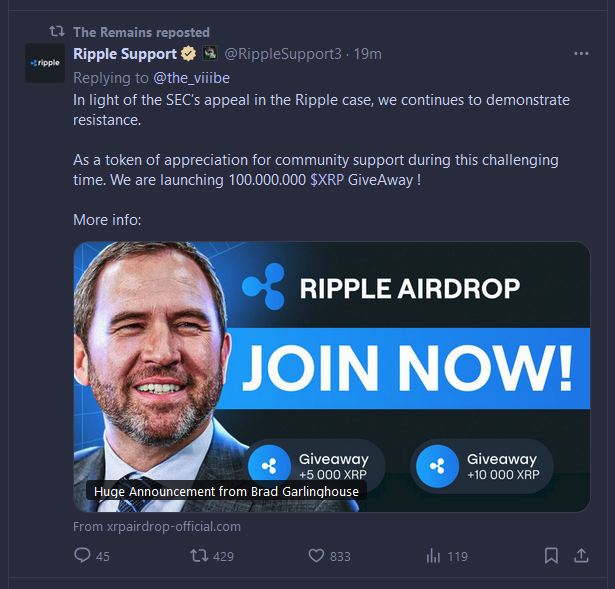
Task: Click the small affiliate badge next to the verified checkmark
Action: pyautogui.click(x=210, y=53)
